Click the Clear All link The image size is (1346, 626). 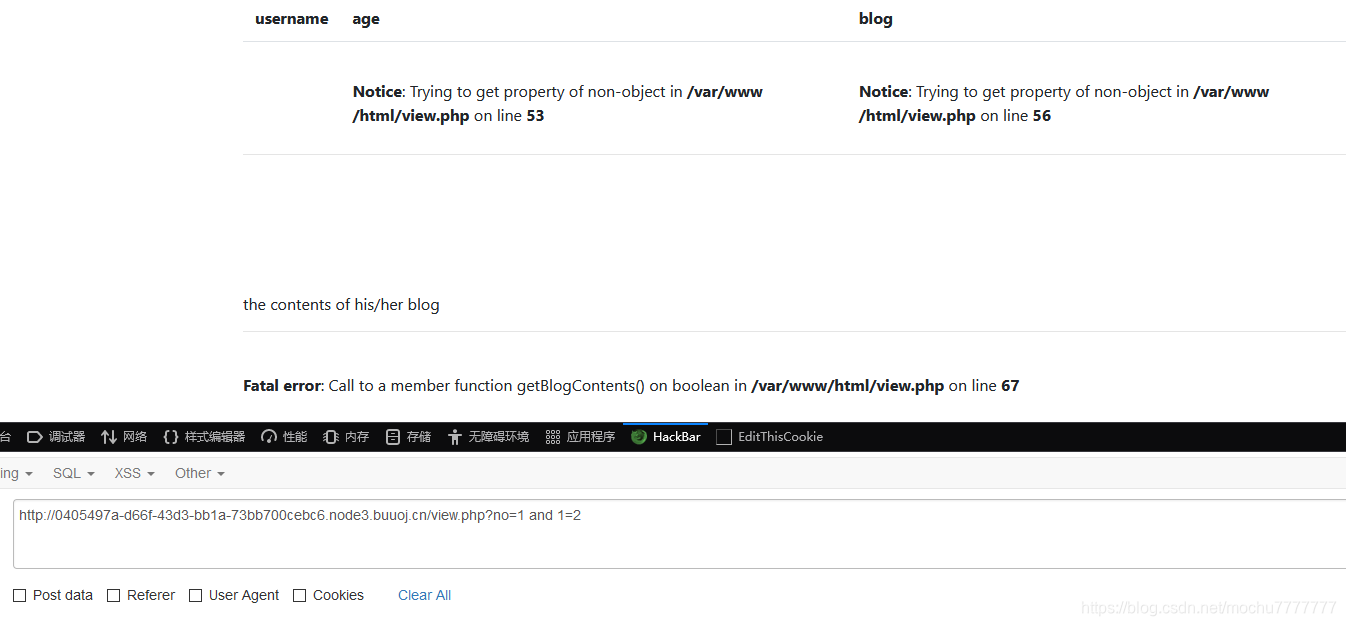(x=424, y=595)
